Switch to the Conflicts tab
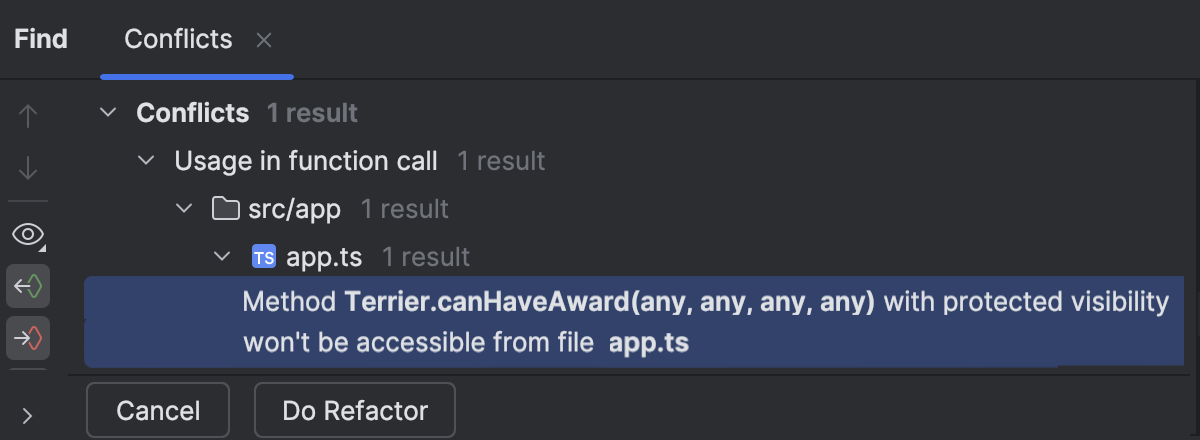Viewport: 1200px width, 440px height. 178,39
